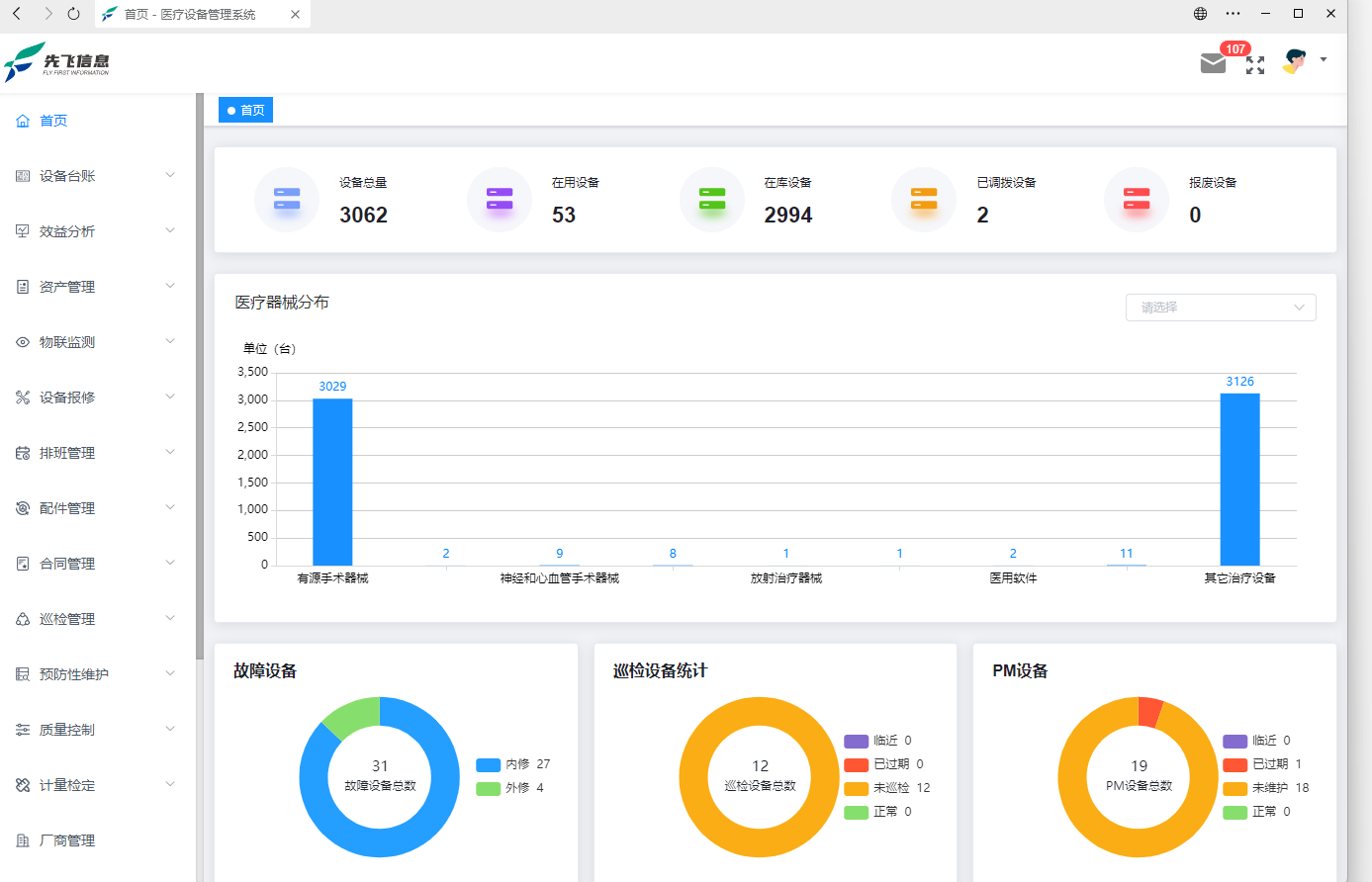
Task: Click the 有源手术器械 bar labeled 3029
Action: coord(332,483)
